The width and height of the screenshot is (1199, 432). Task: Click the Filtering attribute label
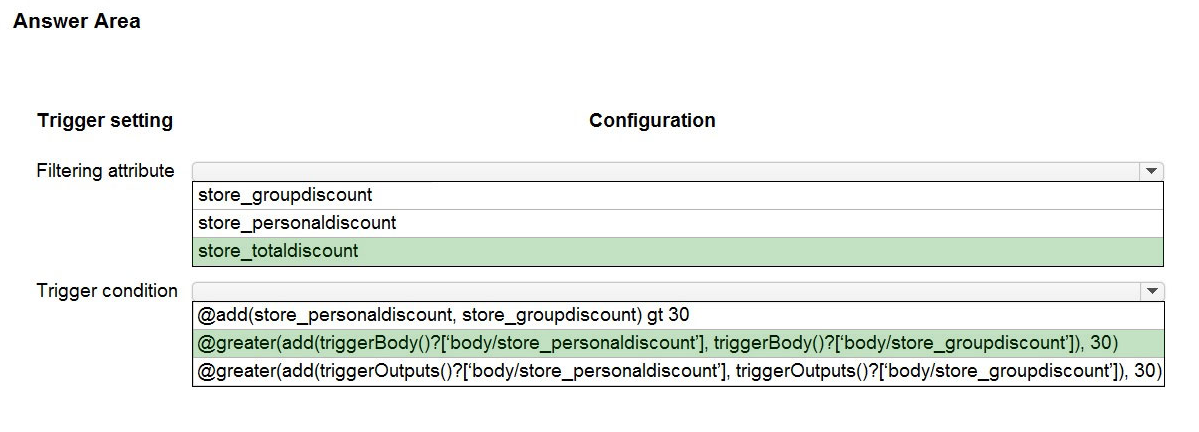pyautogui.click(x=106, y=171)
